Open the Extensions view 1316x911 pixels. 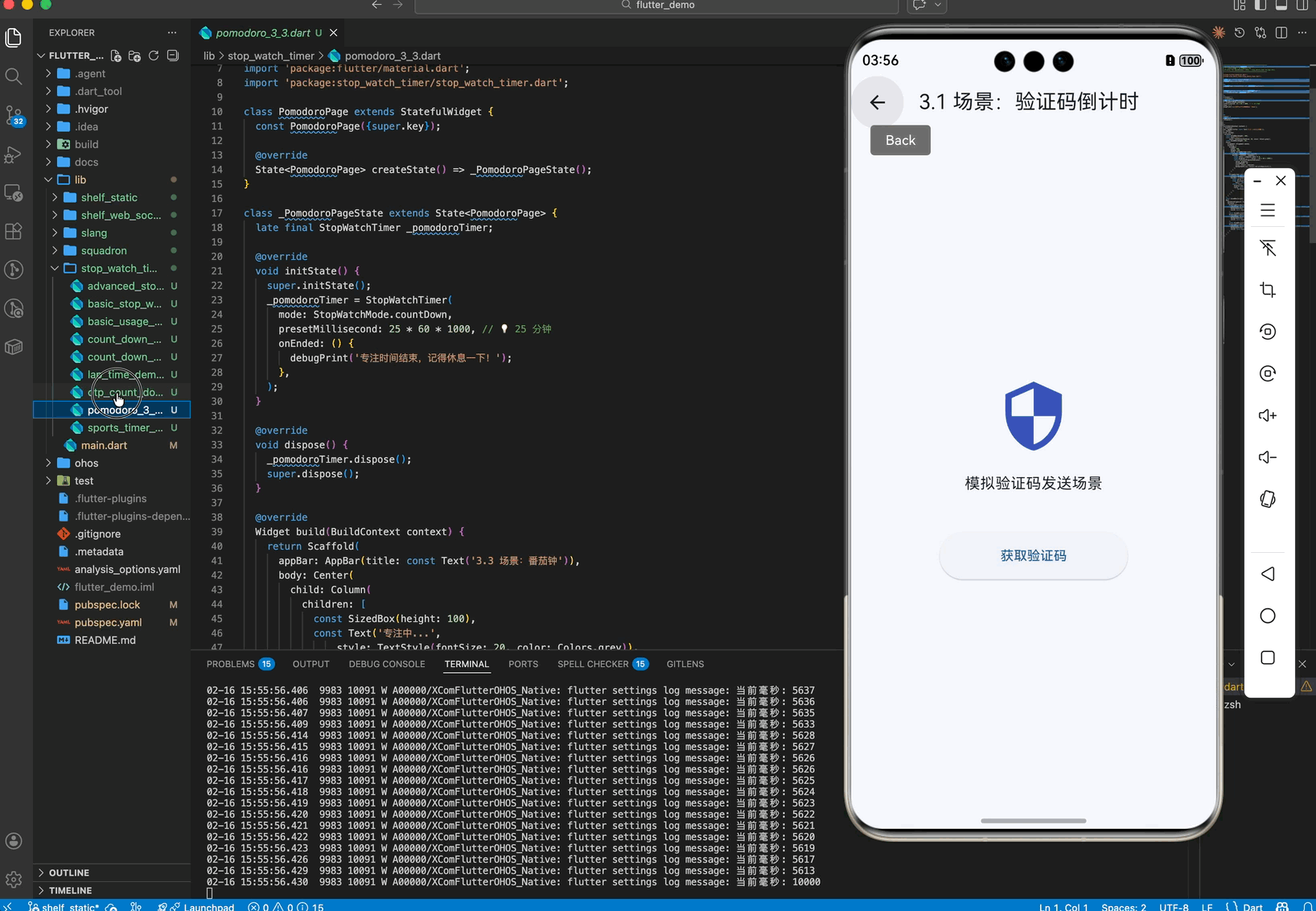pyautogui.click(x=14, y=231)
